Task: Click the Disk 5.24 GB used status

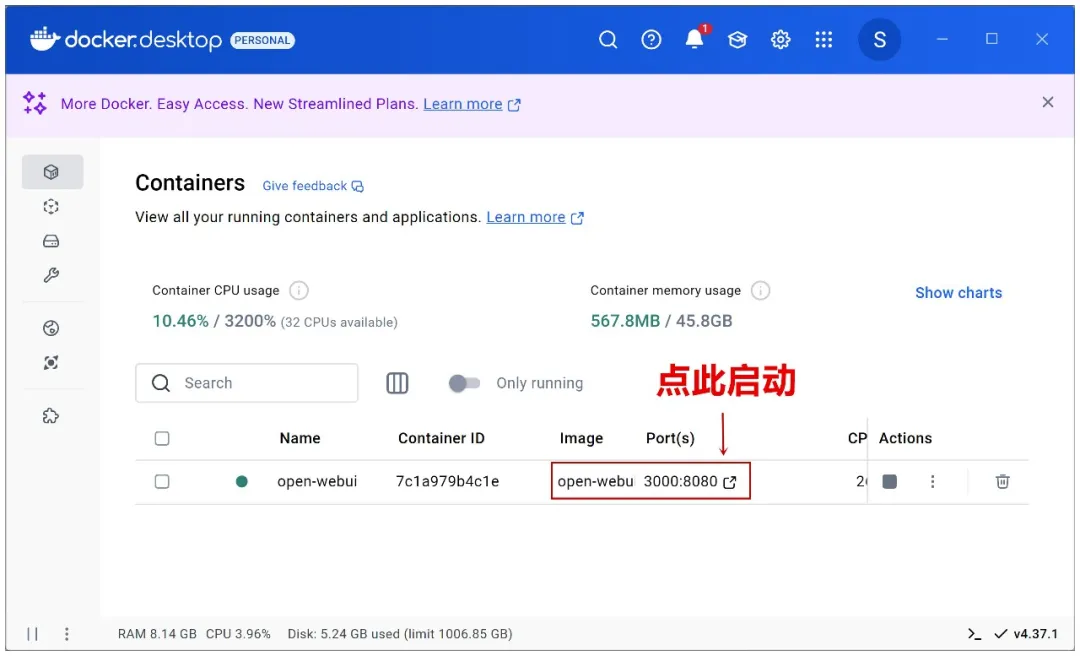Action: pyautogui.click(x=399, y=634)
